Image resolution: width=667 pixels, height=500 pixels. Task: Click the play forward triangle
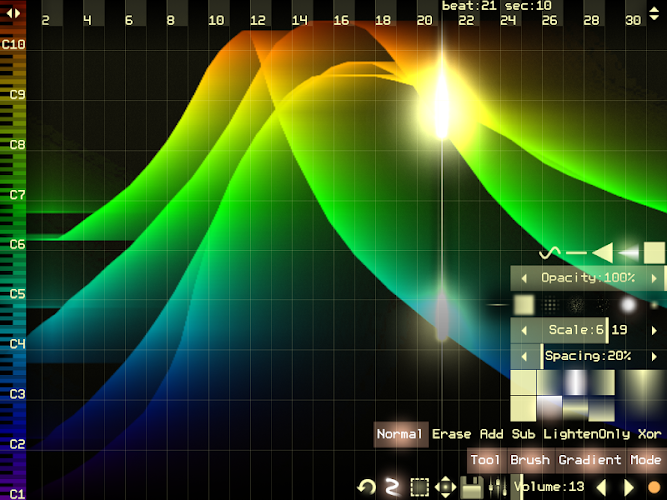click(629, 487)
